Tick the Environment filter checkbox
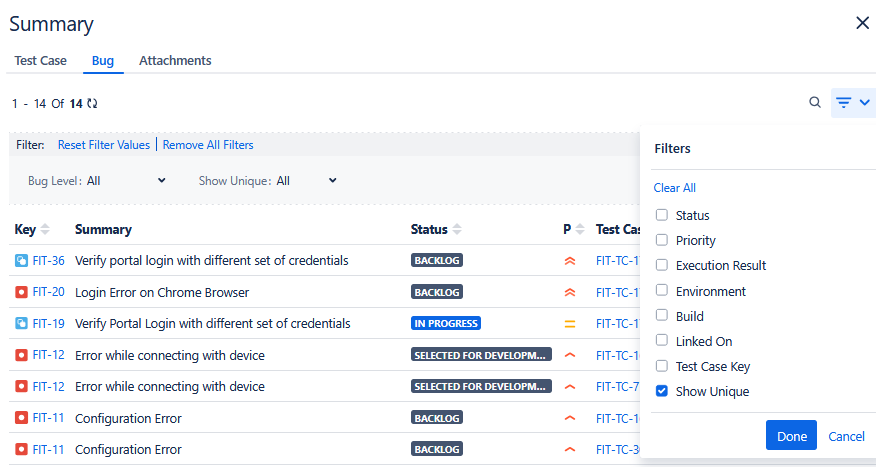Image resolution: width=876 pixels, height=467 pixels. pyautogui.click(x=661, y=291)
